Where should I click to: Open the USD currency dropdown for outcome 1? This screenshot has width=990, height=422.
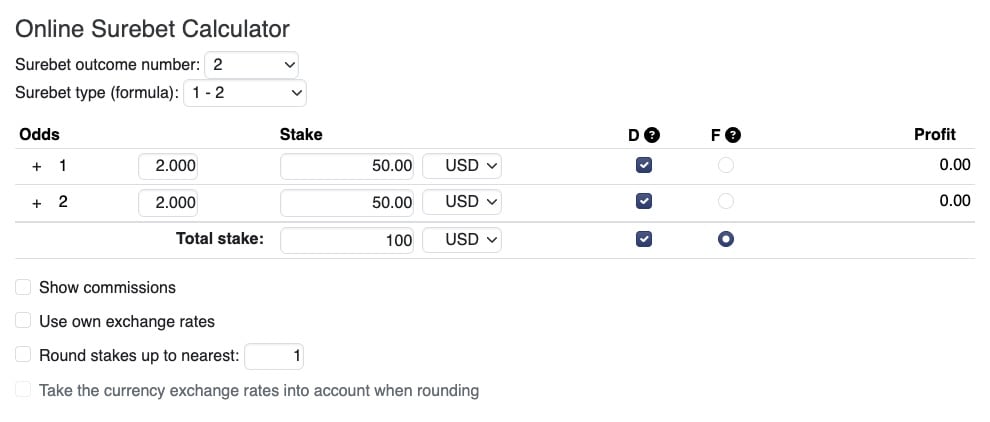coord(462,166)
